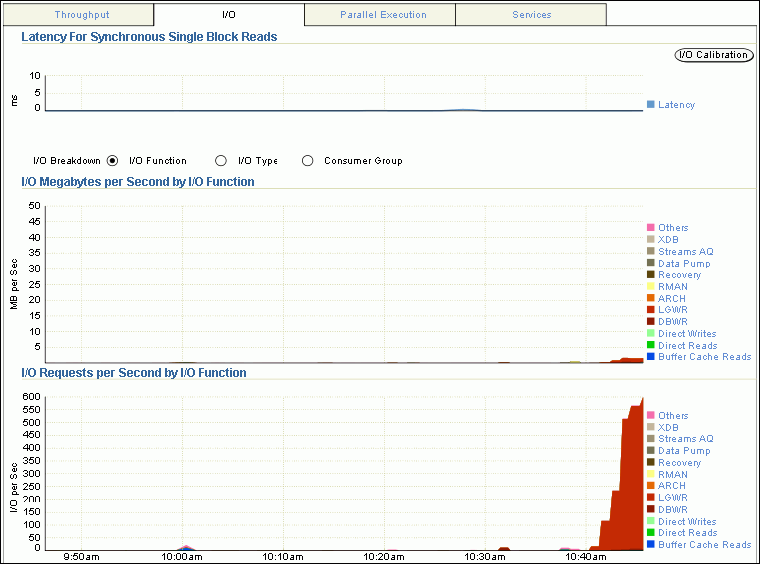Open ARCH link in Megabytes chart legend
The height and width of the screenshot is (564, 760).
[x=671, y=298]
